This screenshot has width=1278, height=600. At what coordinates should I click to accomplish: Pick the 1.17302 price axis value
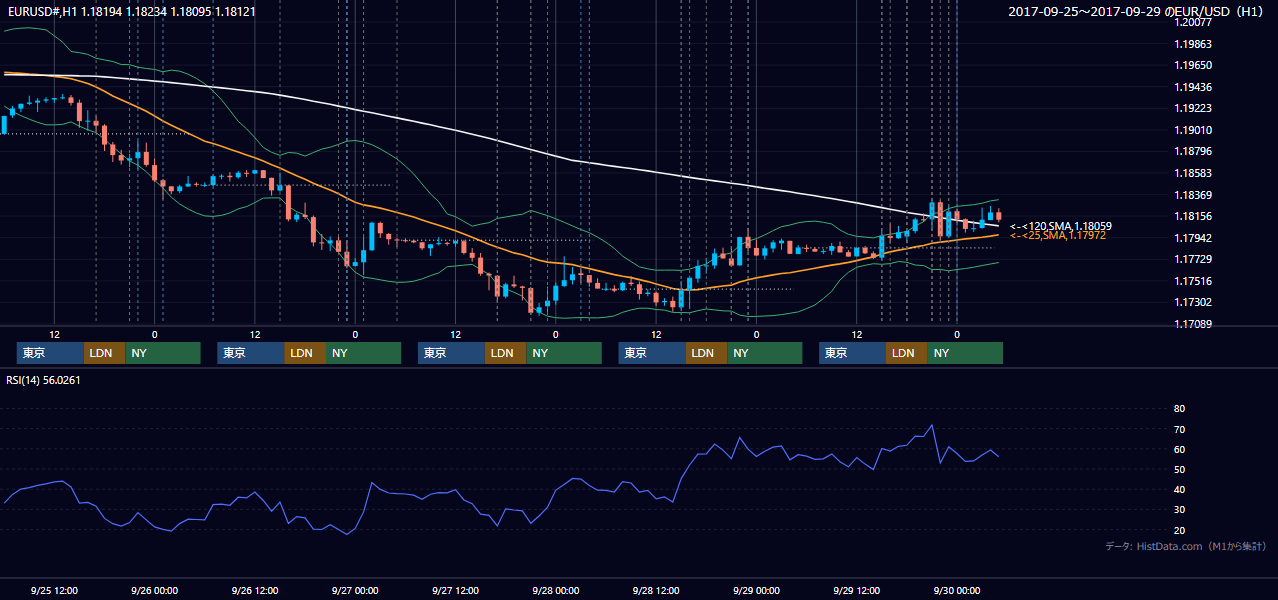1193,302
